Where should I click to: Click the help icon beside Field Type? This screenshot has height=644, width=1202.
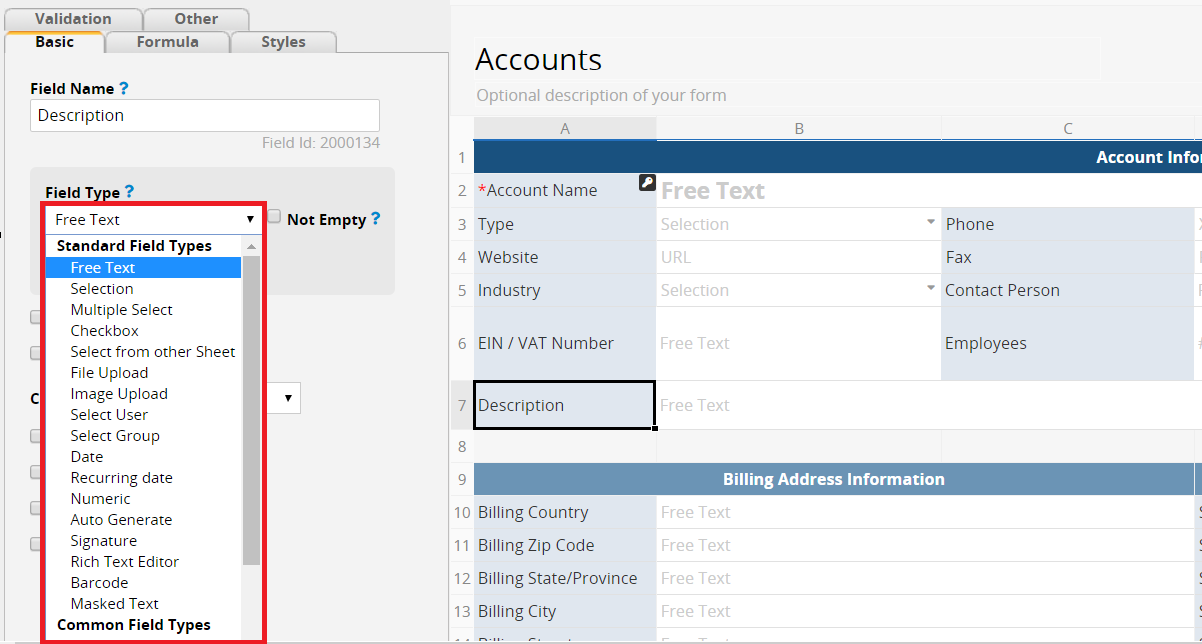(129, 192)
